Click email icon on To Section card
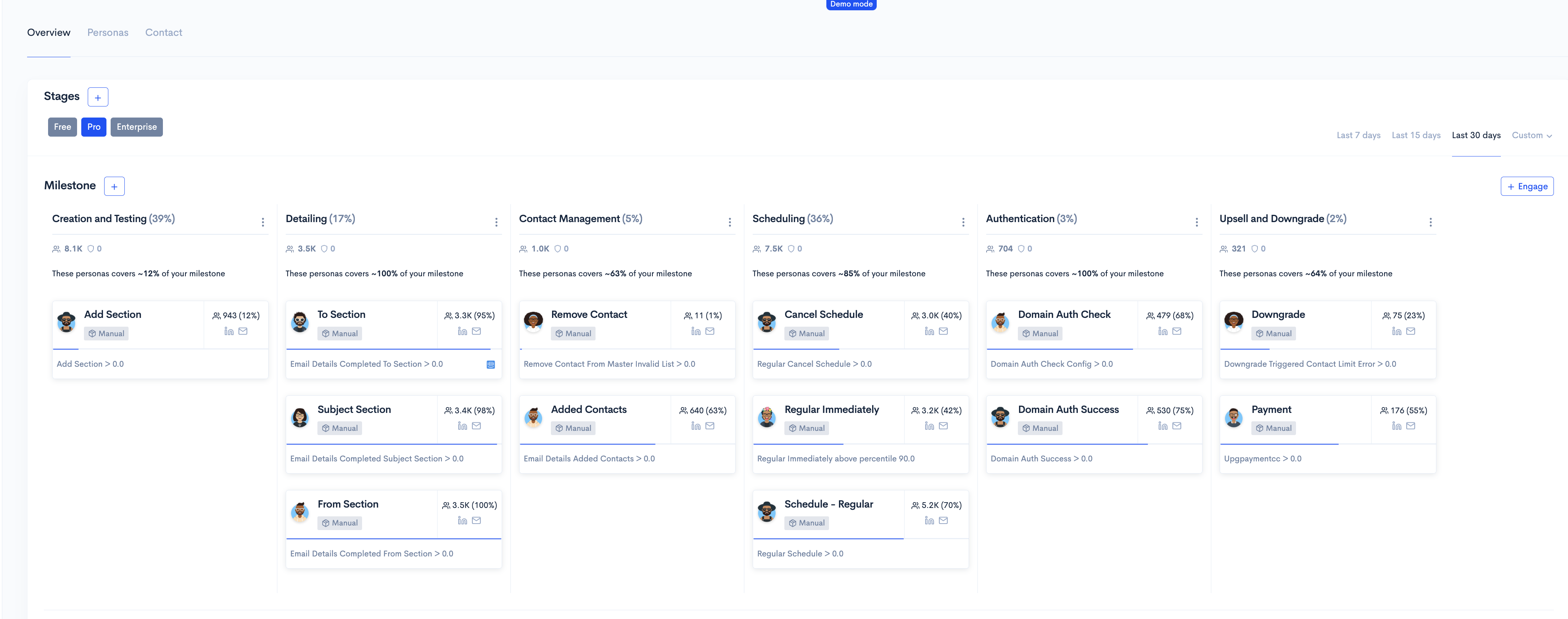 [x=477, y=331]
